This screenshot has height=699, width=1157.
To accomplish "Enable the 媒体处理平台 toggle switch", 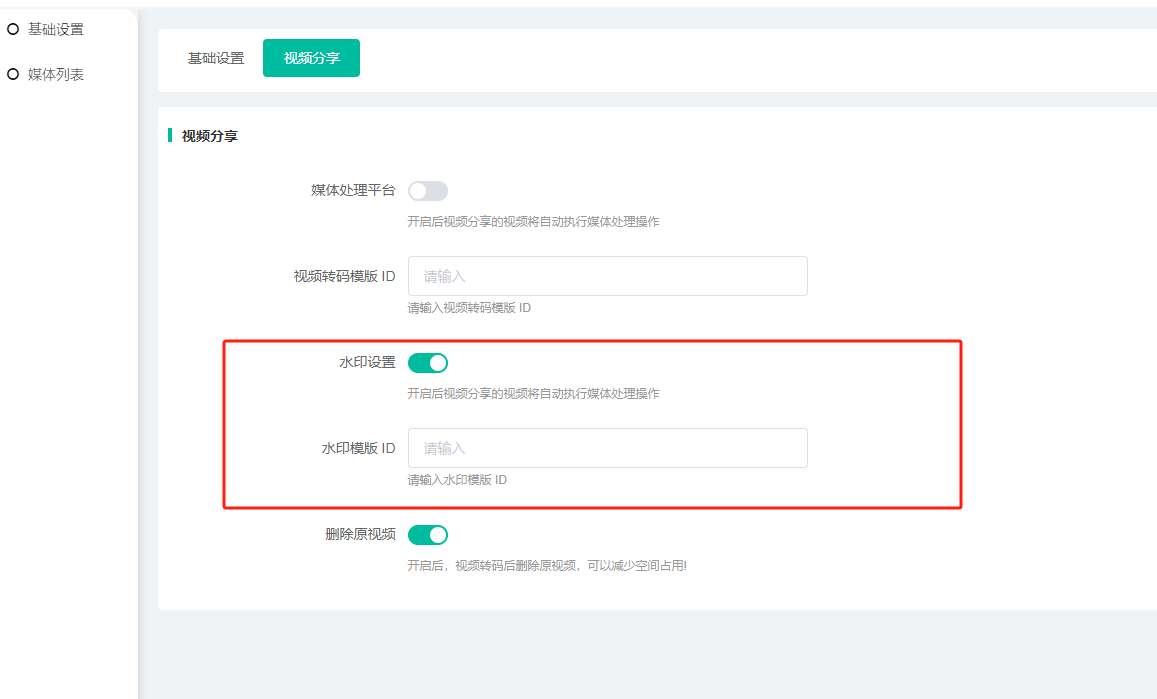I will [427, 191].
